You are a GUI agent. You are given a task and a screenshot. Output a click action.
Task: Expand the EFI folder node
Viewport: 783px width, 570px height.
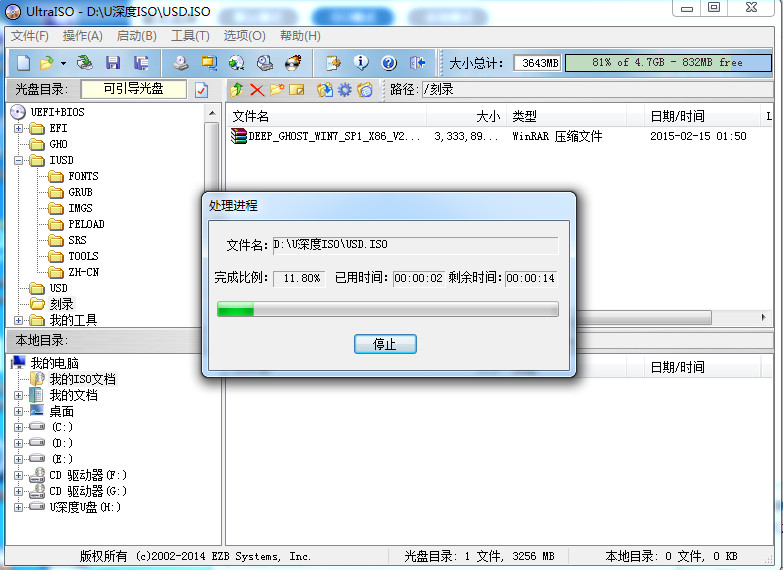(x=18, y=128)
